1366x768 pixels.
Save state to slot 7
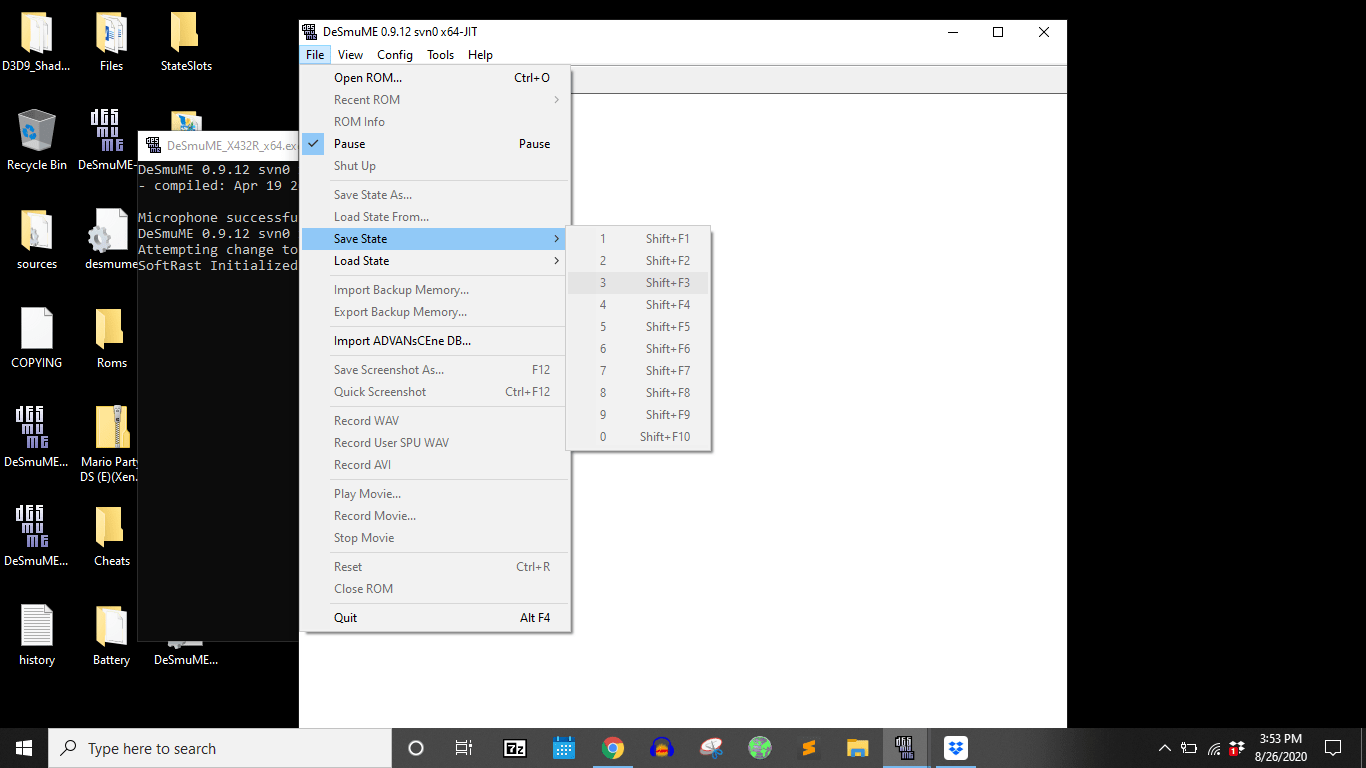(x=638, y=371)
